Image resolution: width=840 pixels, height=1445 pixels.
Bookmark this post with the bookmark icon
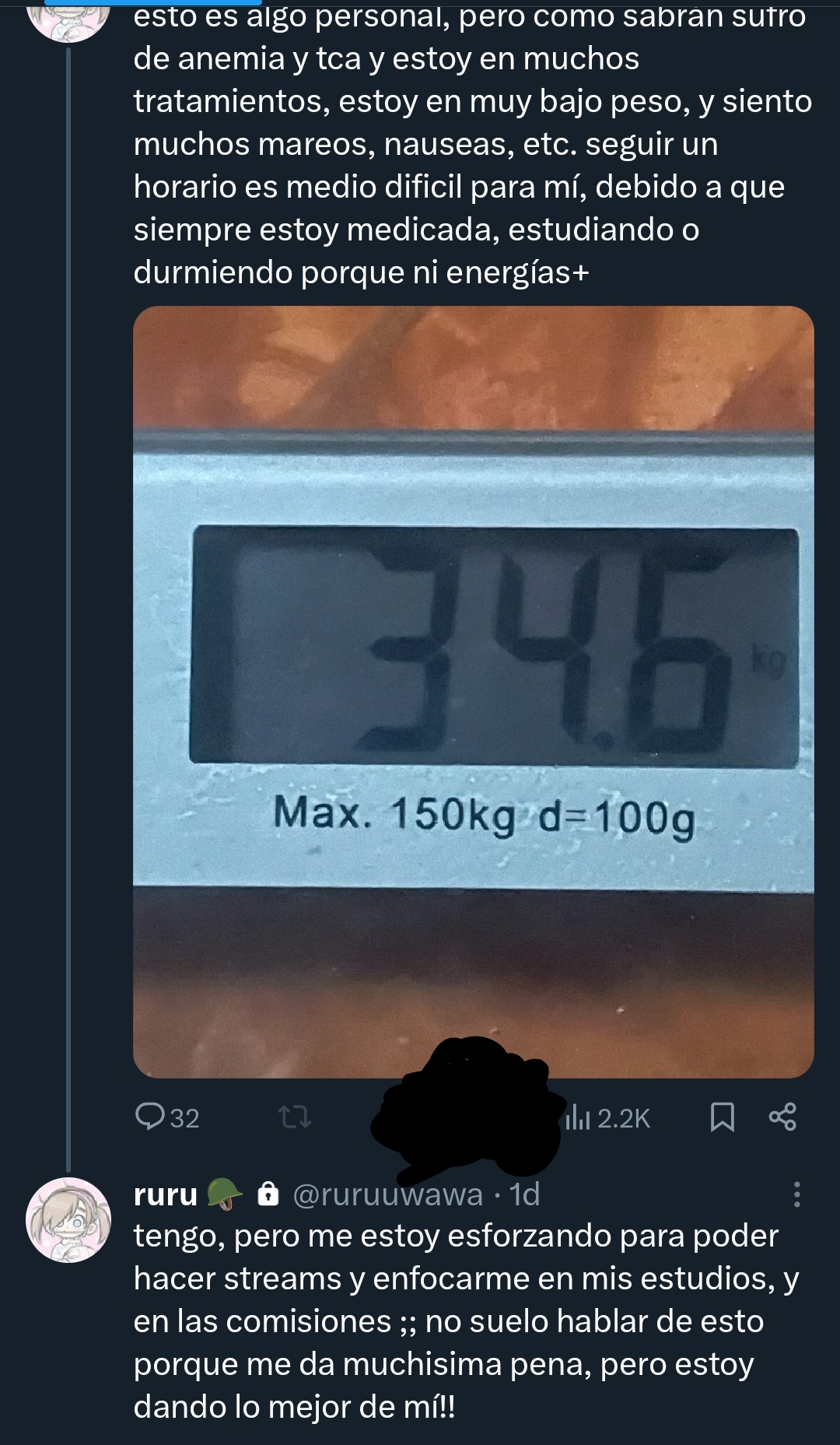(x=723, y=1117)
